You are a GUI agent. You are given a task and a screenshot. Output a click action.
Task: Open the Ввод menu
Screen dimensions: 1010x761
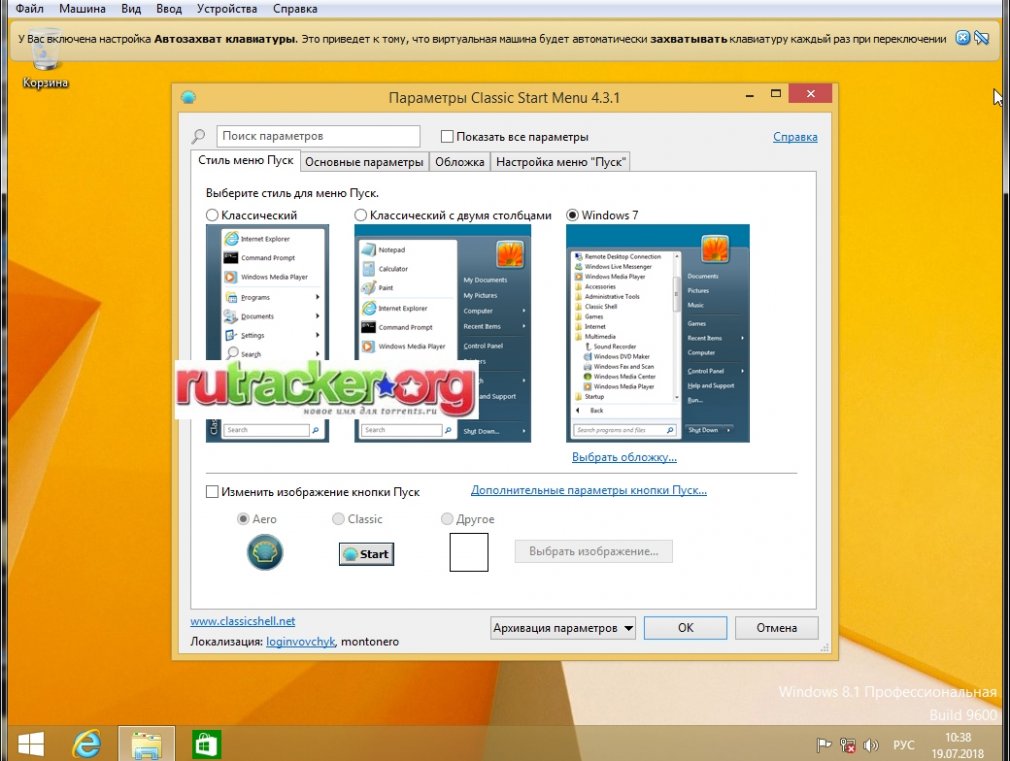click(x=169, y=8)
